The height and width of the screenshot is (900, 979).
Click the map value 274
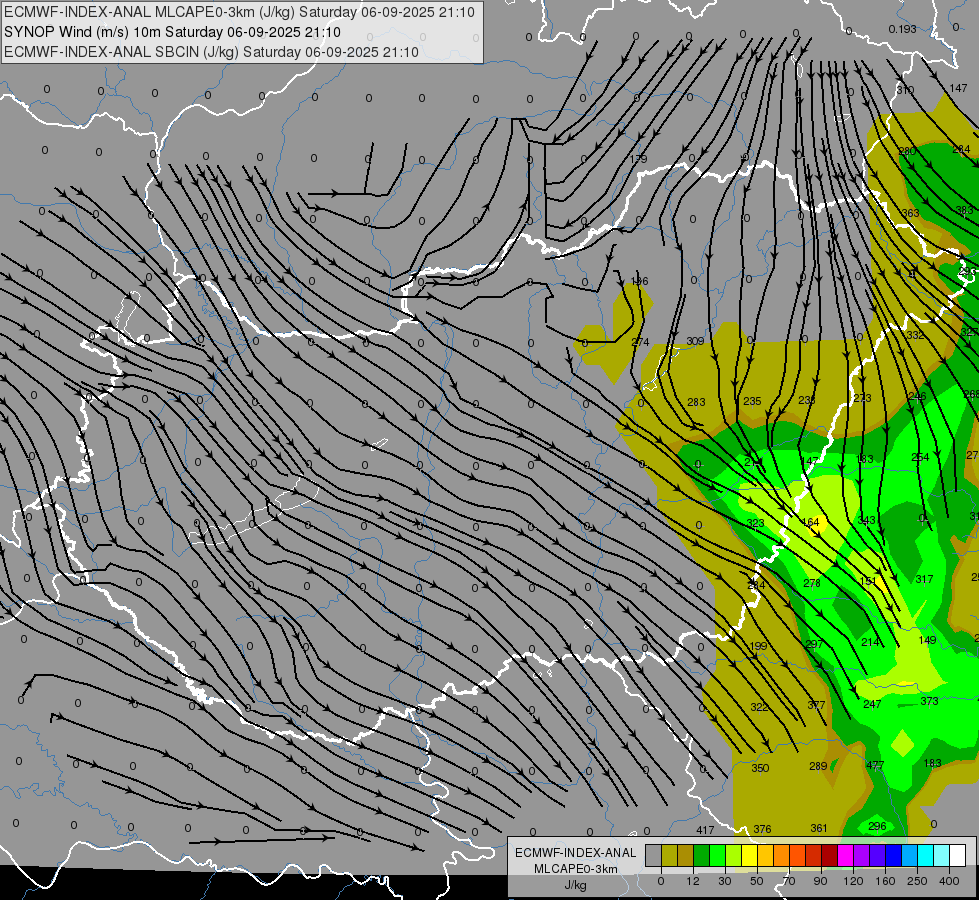640,342
